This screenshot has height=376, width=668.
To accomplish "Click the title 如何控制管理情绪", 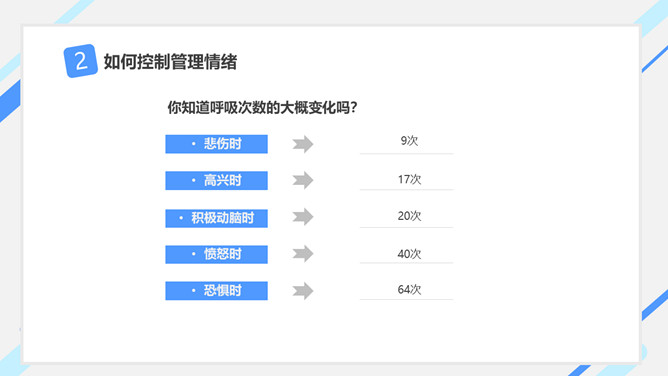I will (x=170, y=62).
